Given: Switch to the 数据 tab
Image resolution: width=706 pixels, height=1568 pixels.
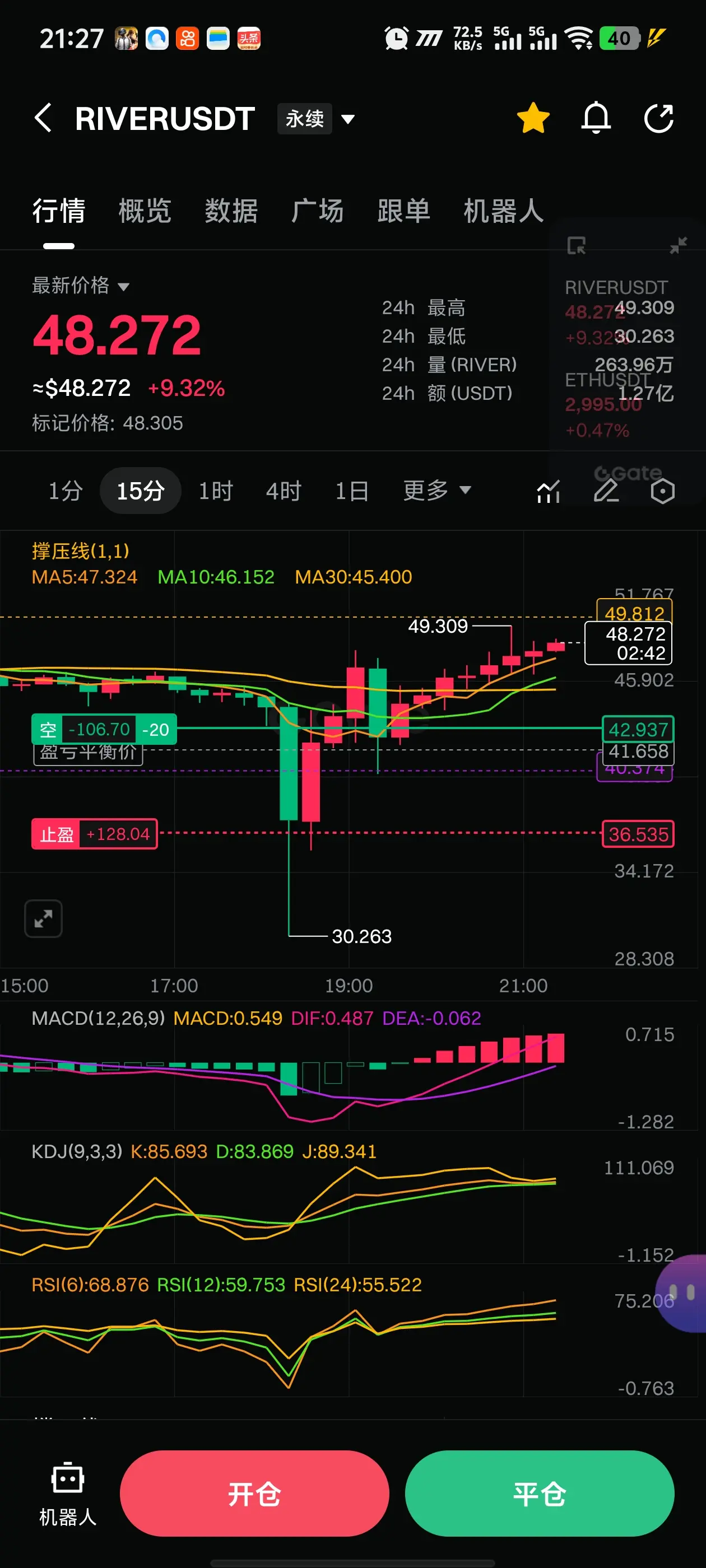Looking at the screenshot, I should (231, 211).
